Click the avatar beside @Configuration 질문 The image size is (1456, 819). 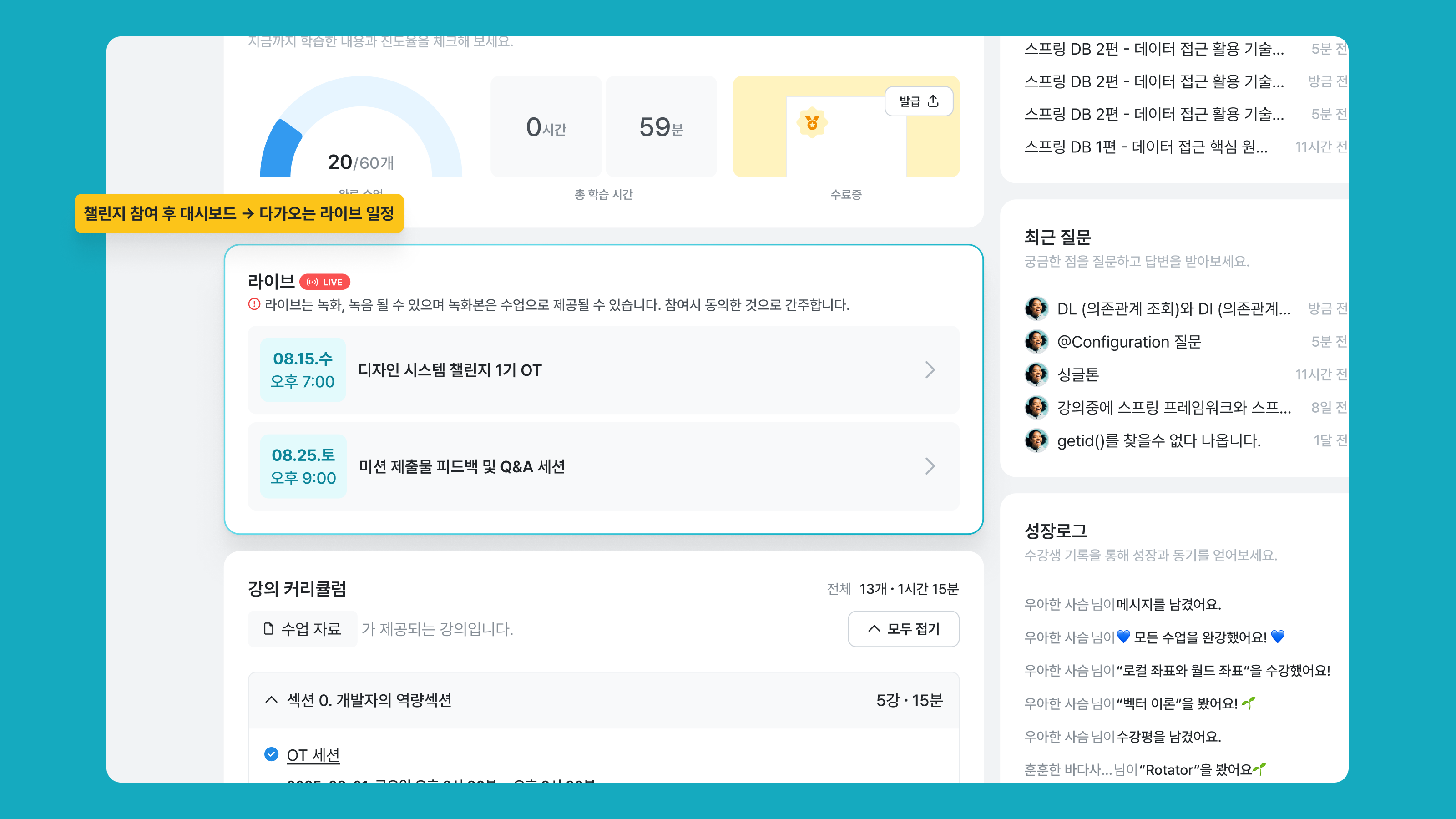pos(1036,341)
